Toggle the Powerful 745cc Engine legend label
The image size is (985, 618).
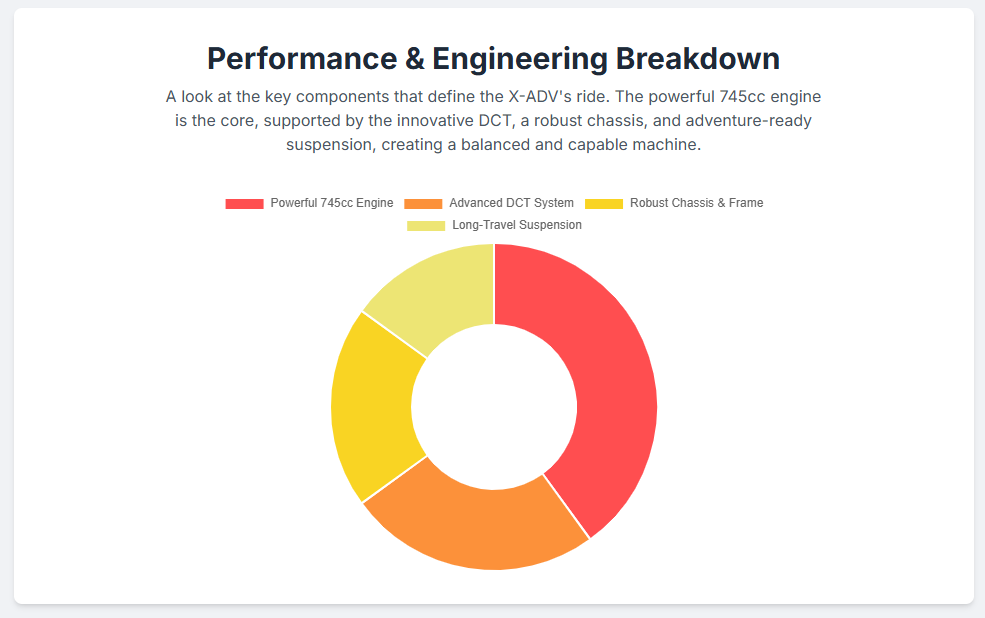tap(331, 203)
